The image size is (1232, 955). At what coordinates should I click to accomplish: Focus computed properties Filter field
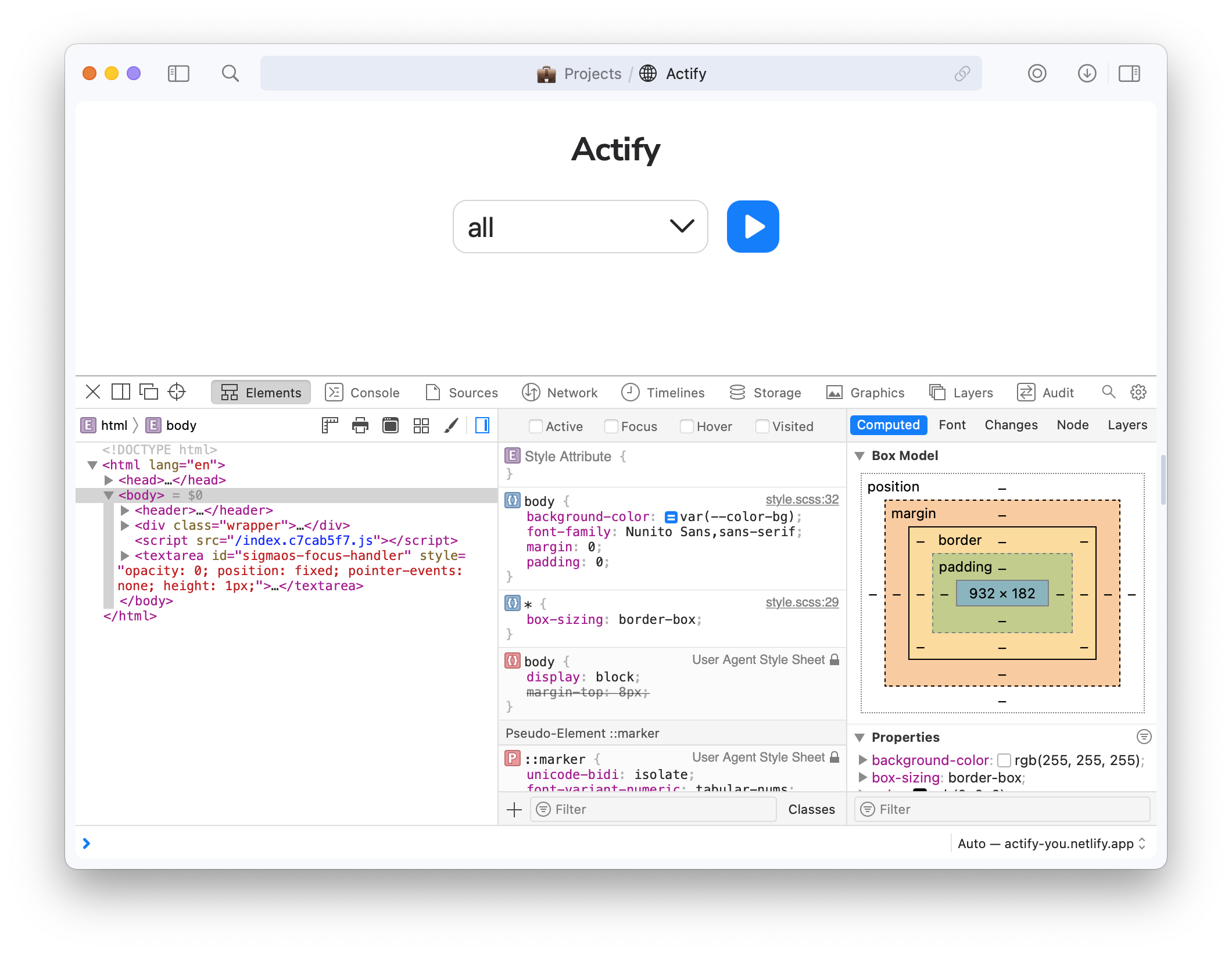click(x=1002, y=809)
